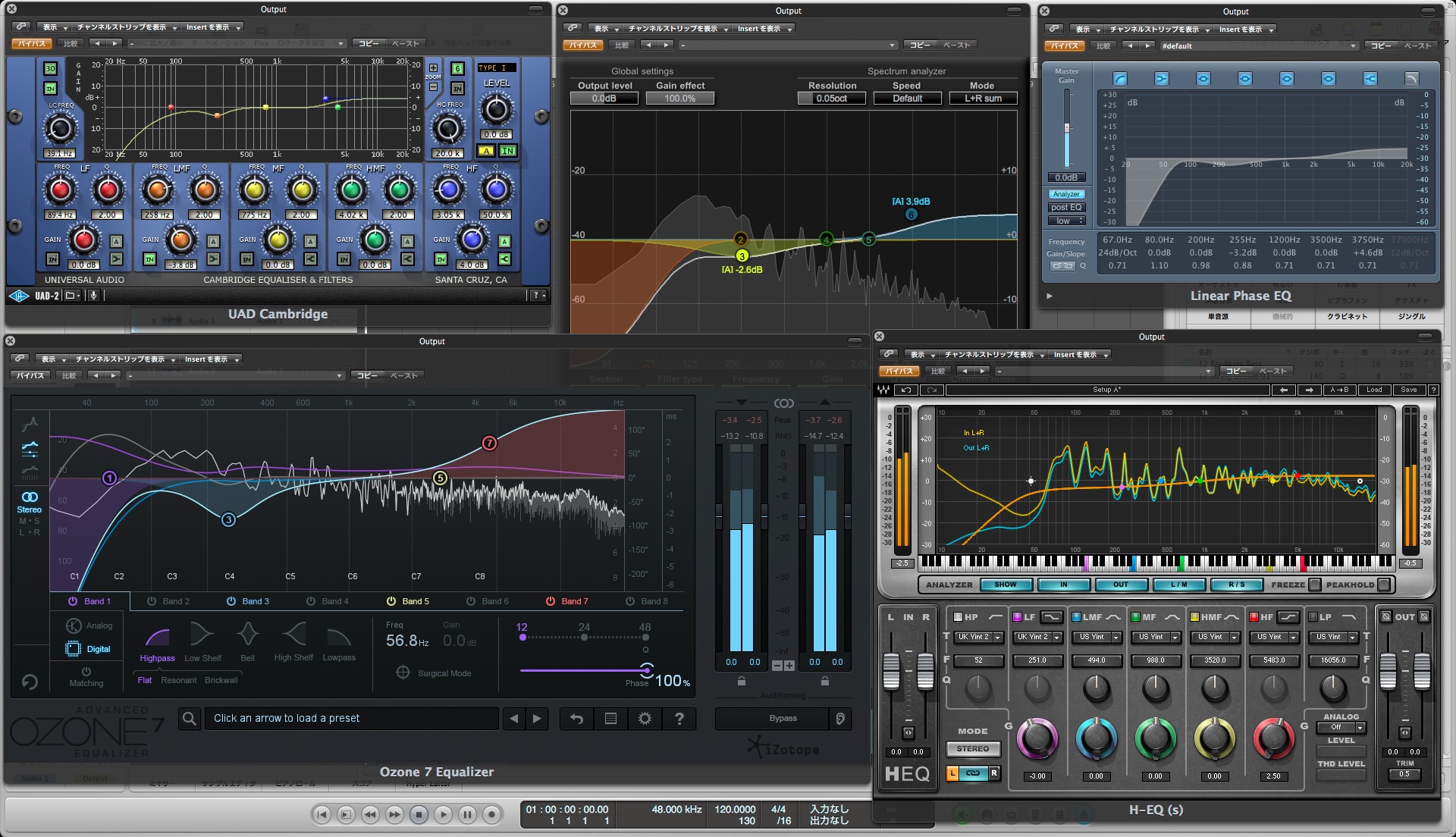This screenshot has width=1456, height=837.
Task: Select the Bell filter shape in Ozone 7
Action: [248, 641]
